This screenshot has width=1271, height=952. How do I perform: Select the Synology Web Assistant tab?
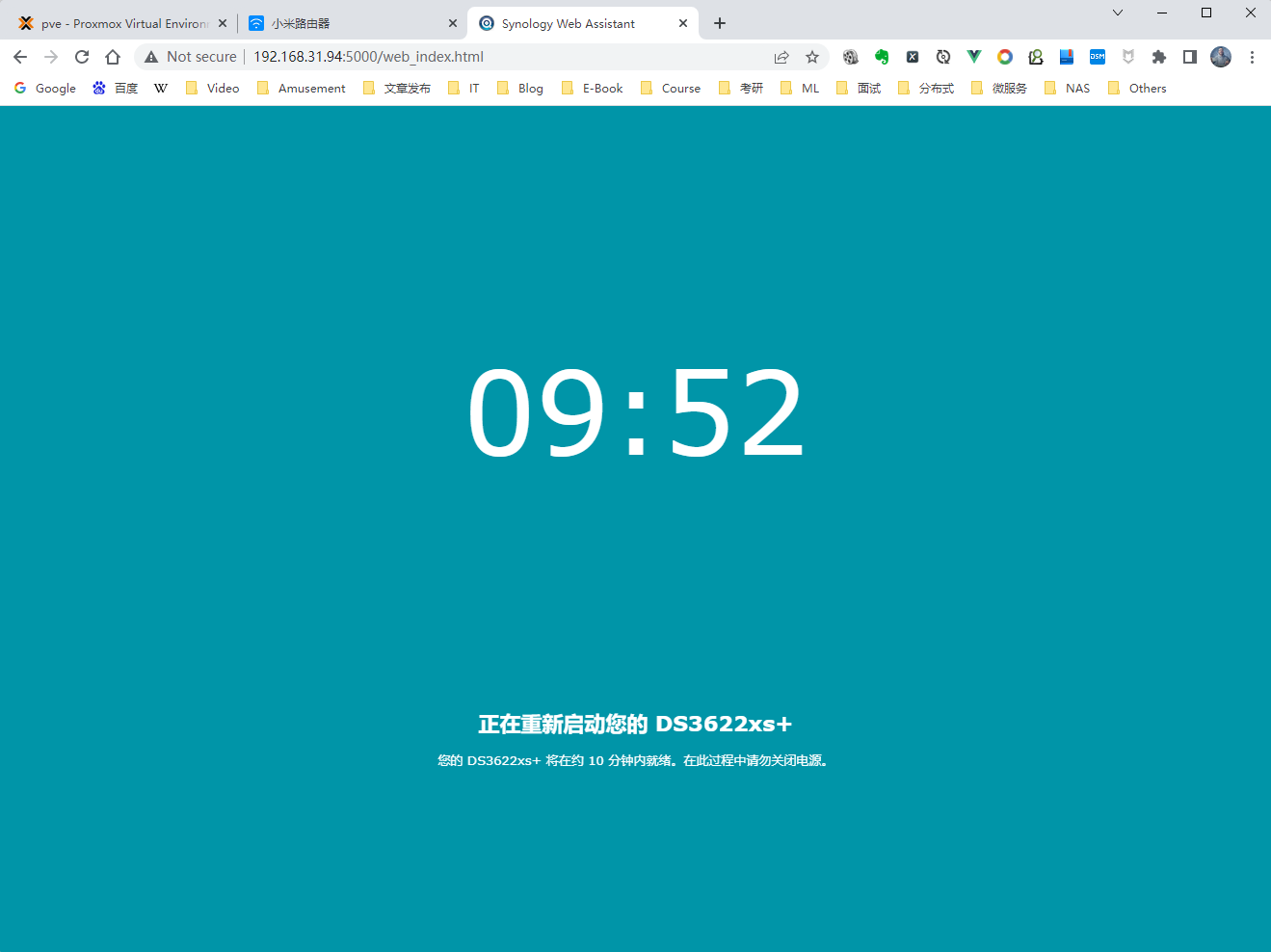coord(582,23)
